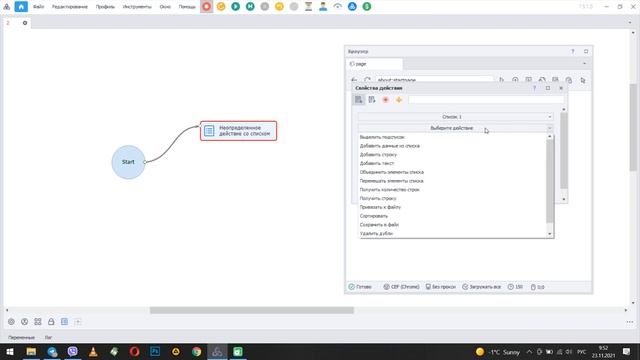Image resolution: width=640 pixels, height=360 pixels.
Task: Open the Редактирование menu
Action: 70,7
